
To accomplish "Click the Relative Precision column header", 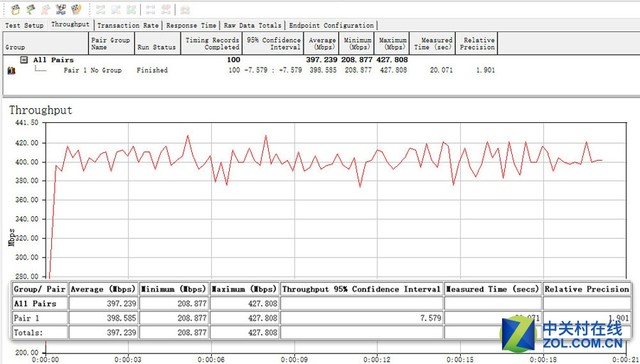I will tap(477, 43).
